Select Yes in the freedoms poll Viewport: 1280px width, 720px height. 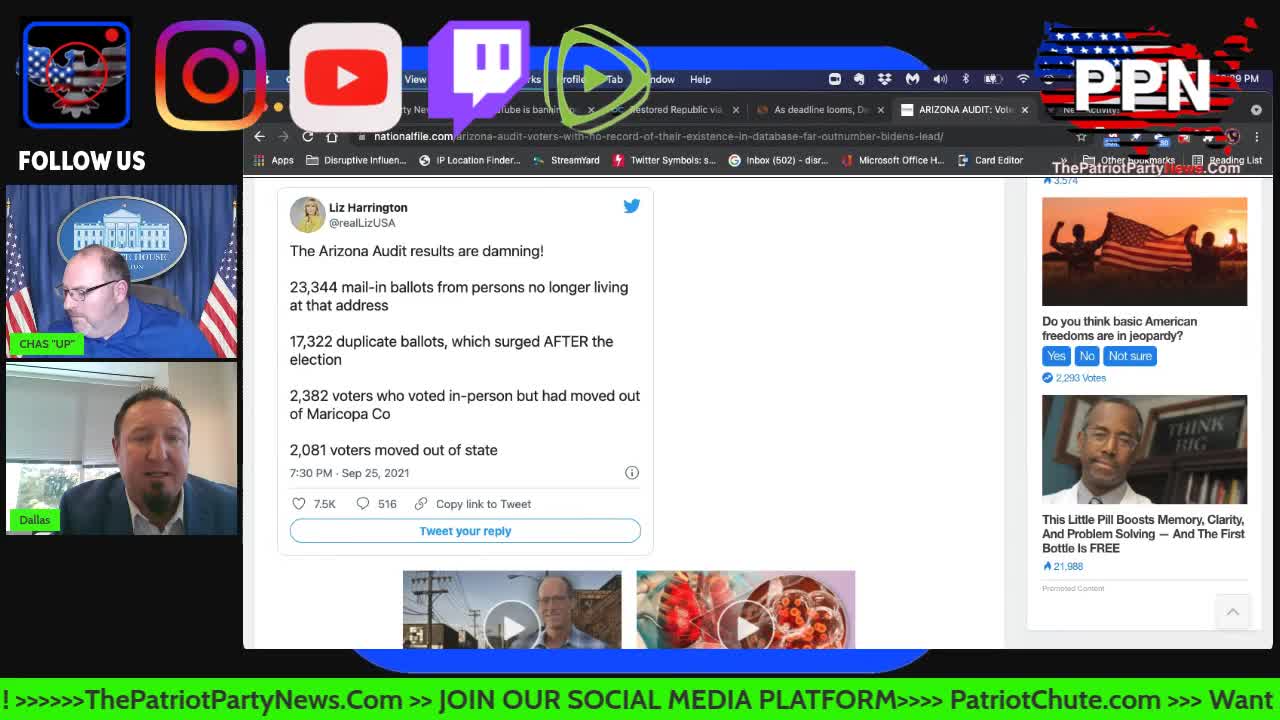tap(1056, 356)
